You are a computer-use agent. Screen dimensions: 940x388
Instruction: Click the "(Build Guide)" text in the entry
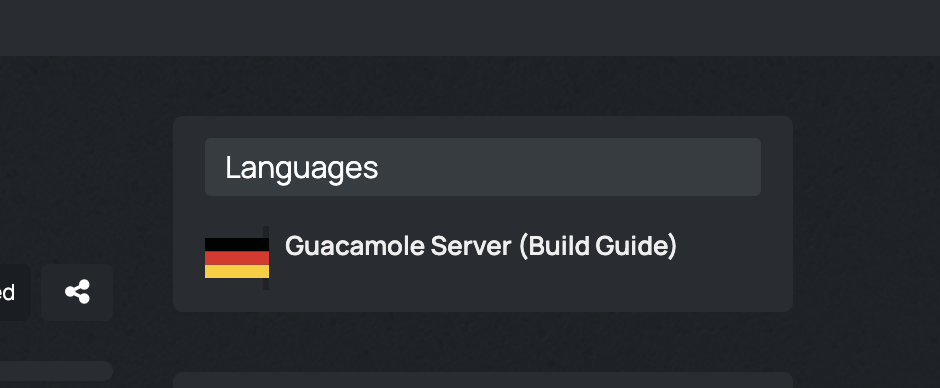tap(598, 246)
